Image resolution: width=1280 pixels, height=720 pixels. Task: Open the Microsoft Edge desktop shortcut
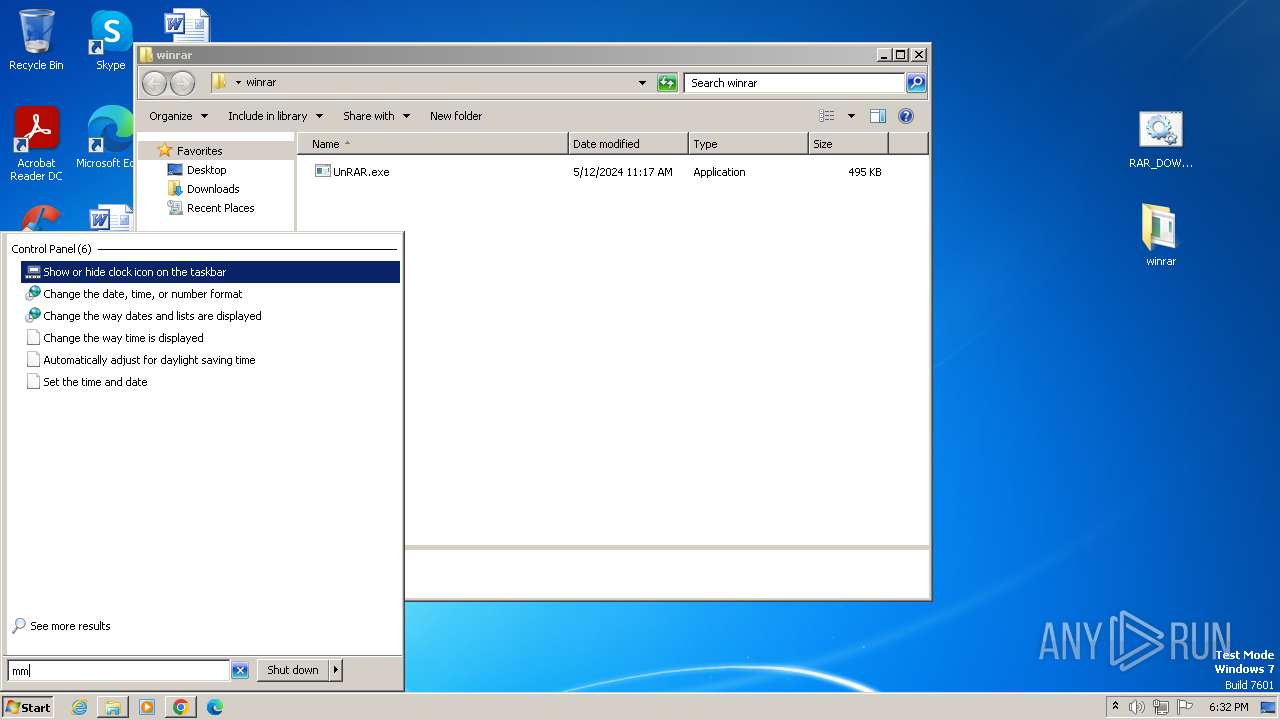[105, 138]
